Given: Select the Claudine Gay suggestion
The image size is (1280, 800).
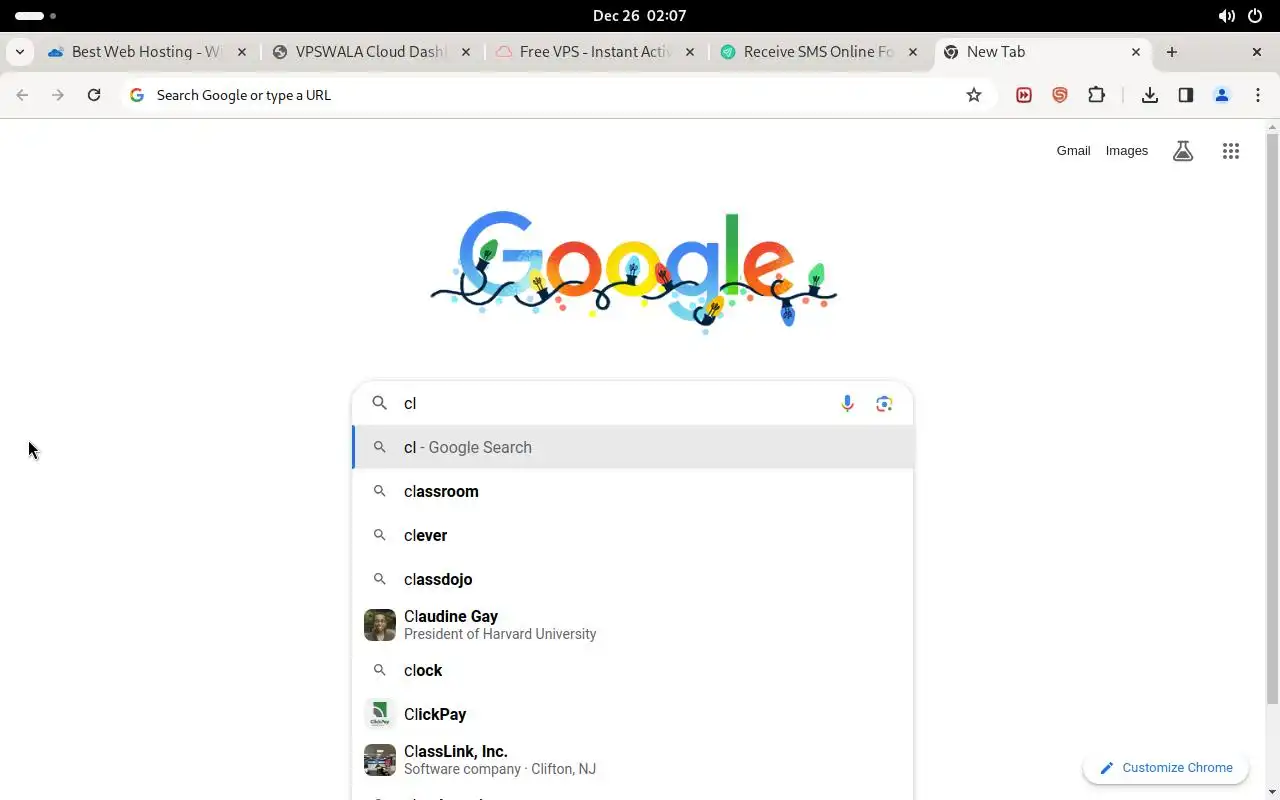Looking at the screenshot, I should click(633, 625).
